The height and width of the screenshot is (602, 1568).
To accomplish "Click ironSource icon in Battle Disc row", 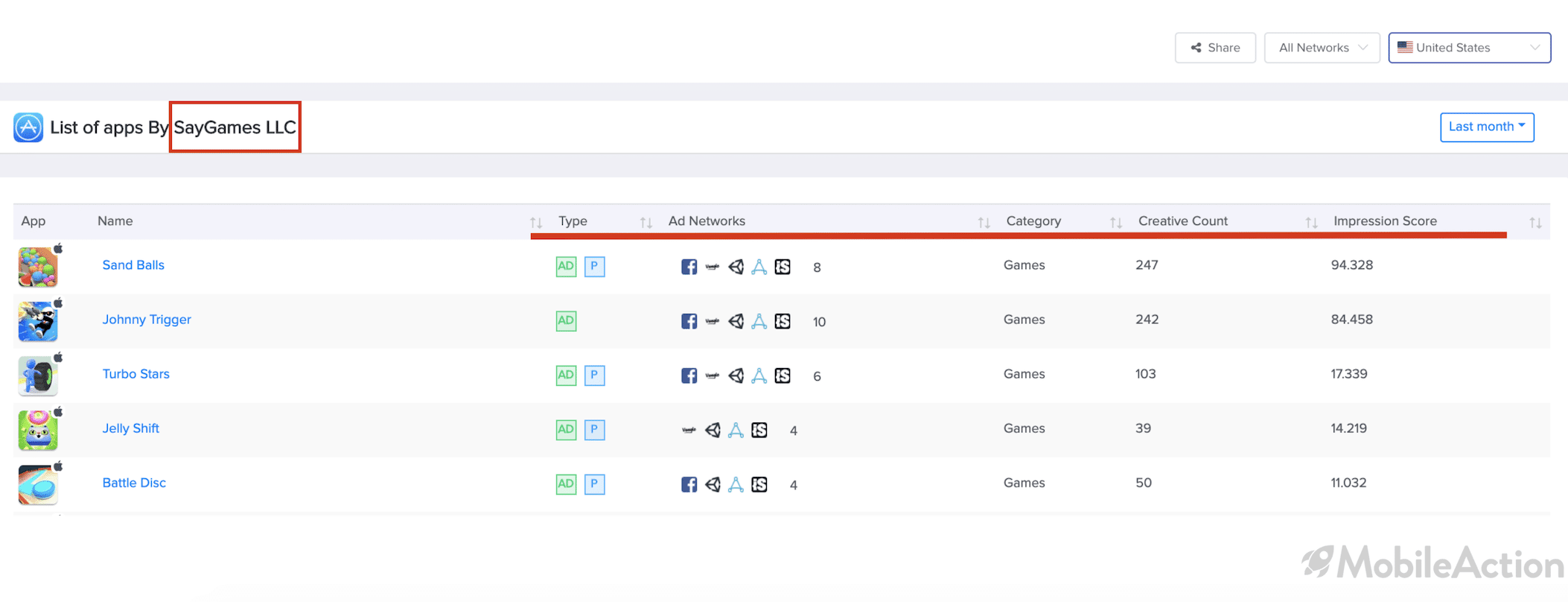I will pos(759,484).
